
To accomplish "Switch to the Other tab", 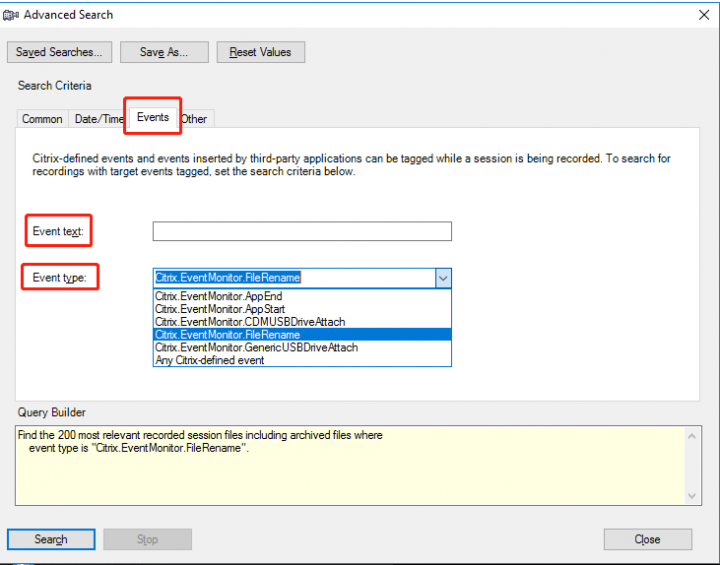I will (194, 119).
